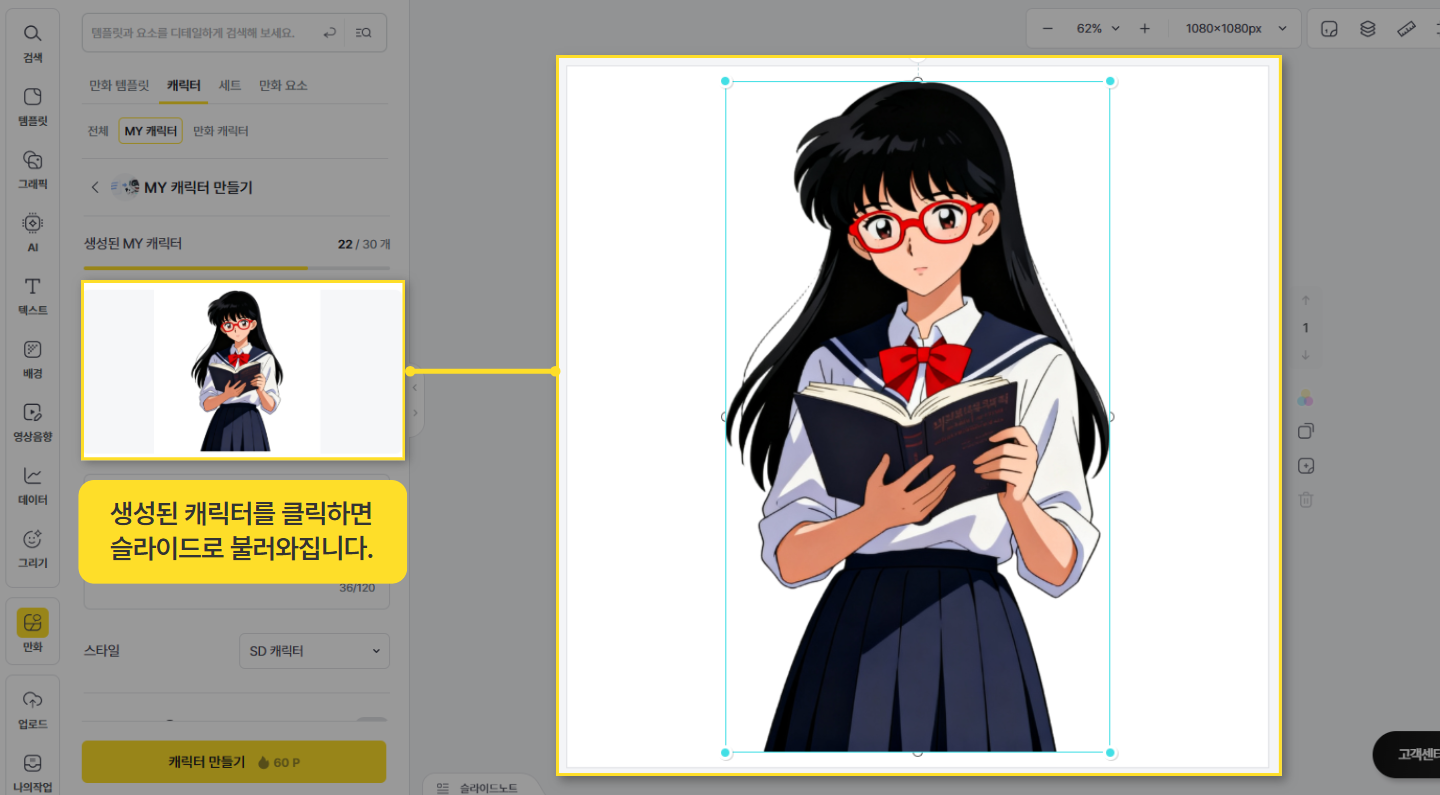Duplicate the slide with the copy icon
The image size is (1440, 795).
[x=1305, y=431]
